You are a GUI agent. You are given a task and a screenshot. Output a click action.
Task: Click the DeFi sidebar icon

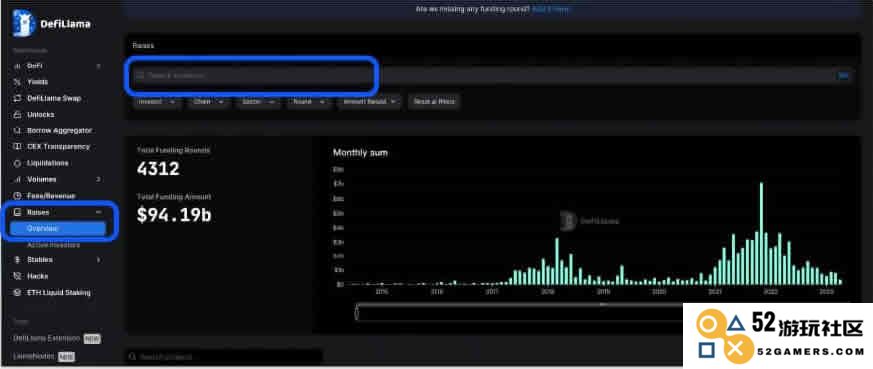click(x=17, y=66)
